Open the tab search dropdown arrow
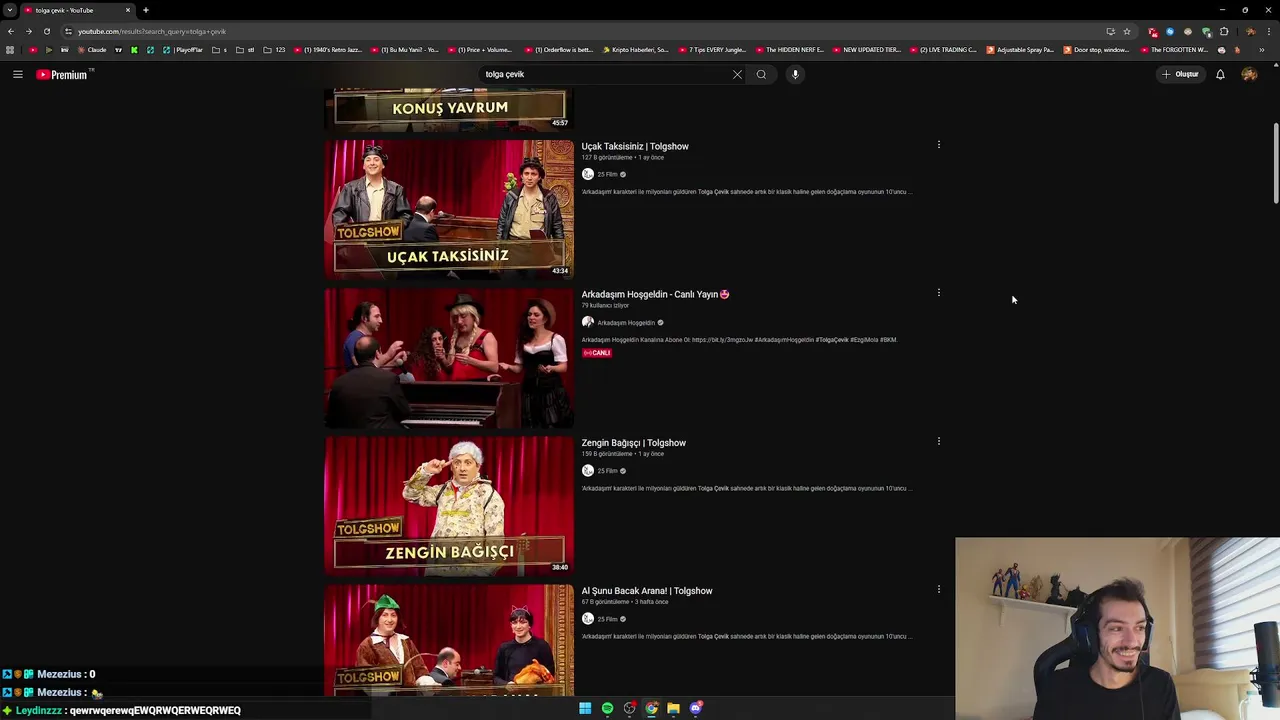This screenshot has width=1280, height=720. pyautogui.click(x=9, y=10)
